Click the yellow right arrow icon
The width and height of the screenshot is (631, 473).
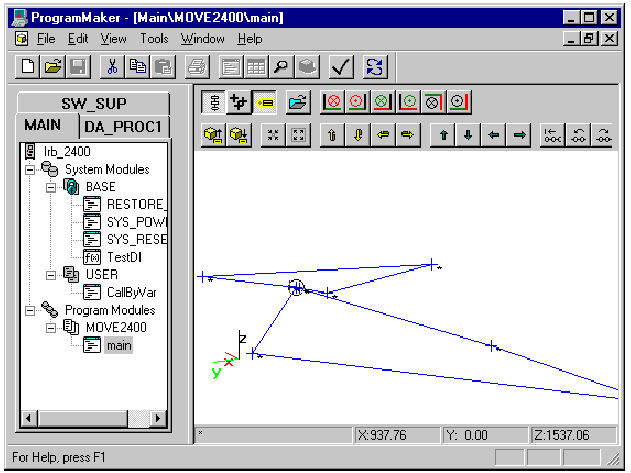[x=408, y=135]
